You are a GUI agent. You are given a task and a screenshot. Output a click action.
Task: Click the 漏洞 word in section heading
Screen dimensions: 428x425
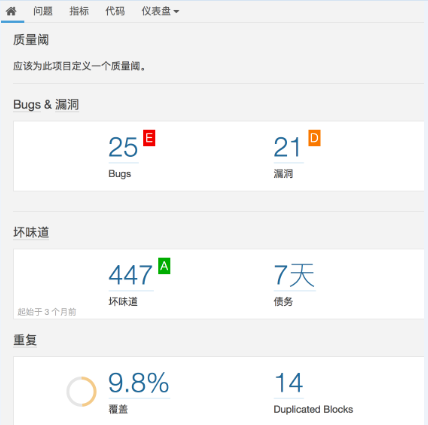coord(67,105)
